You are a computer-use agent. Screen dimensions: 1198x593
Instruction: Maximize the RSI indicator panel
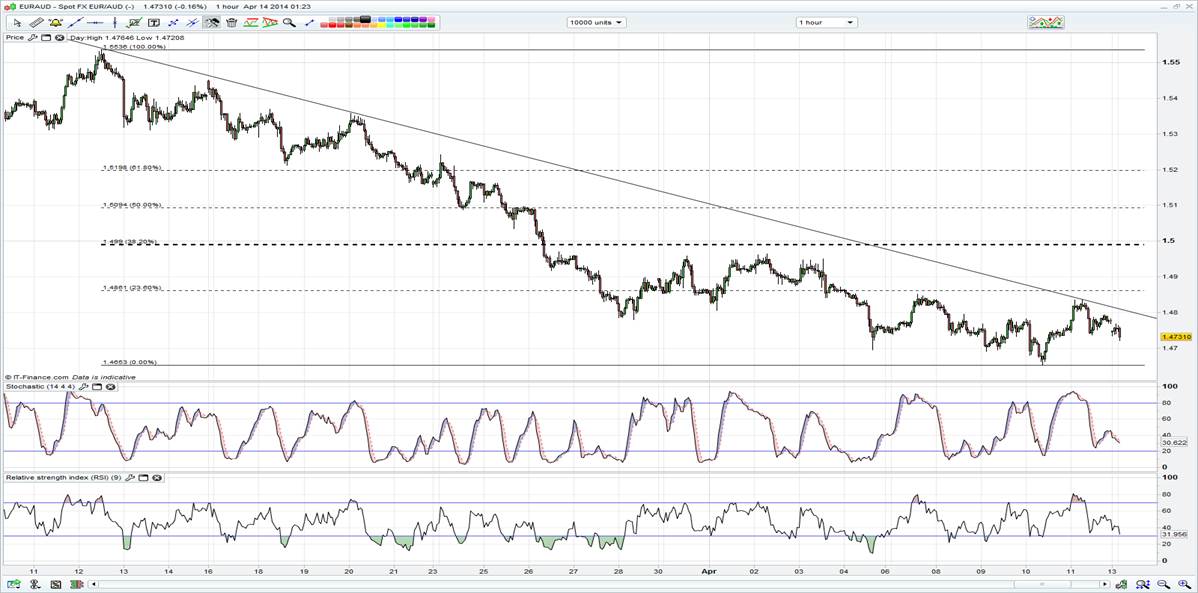(144, 478)
